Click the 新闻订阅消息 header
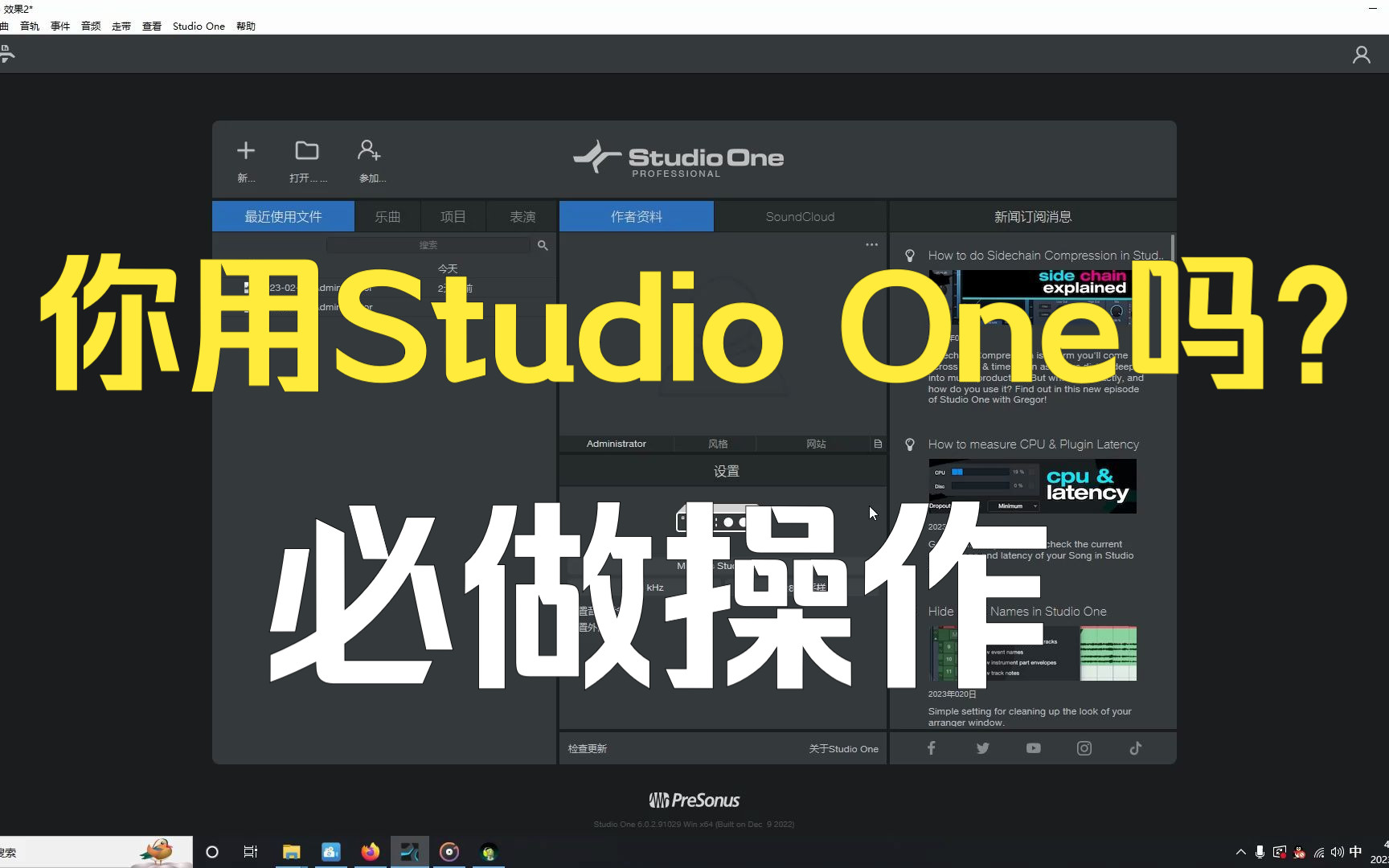 tap(1033, 216)
